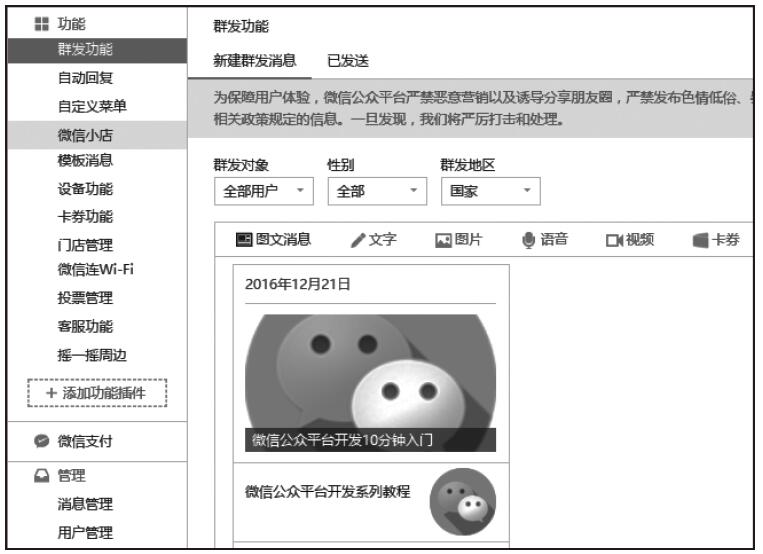Select the 视频 camera icon
Viewport: 763px width, 554px height.
(612, 240)
